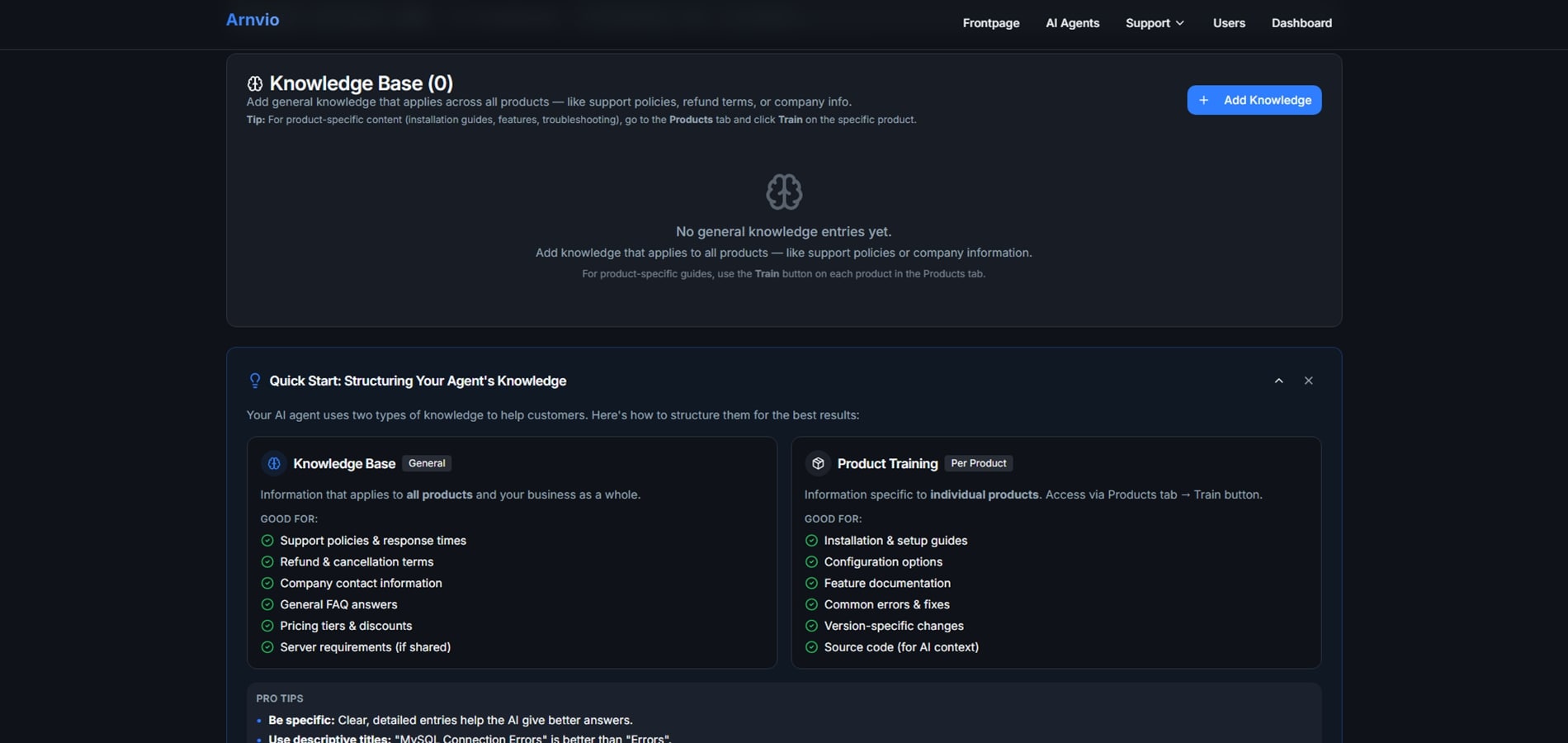Image resolution: width=1568 pixels, height=743 pixels.
Task: Click the 'Quick Start: Structuring Your Agent's Knowledge' title
Action: click(x=418, y=381)
